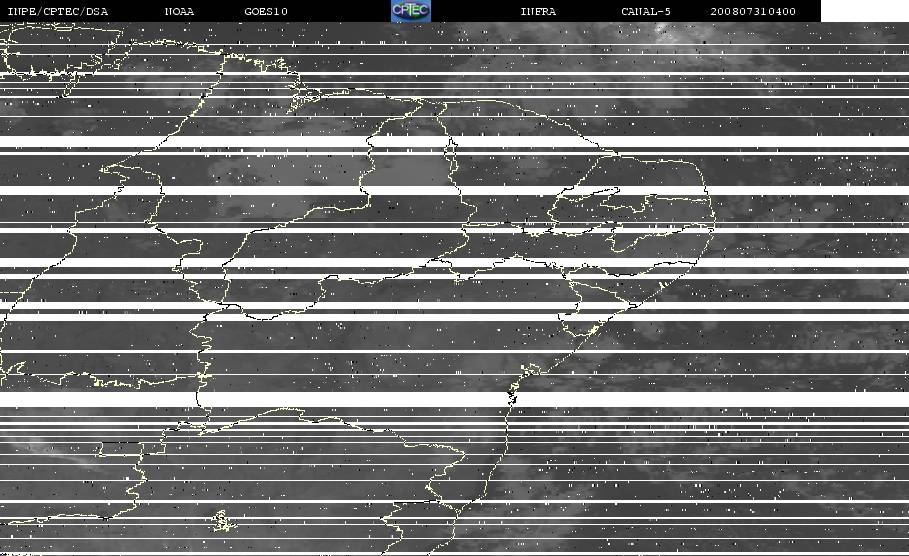
Task: Click the yellow jagged coastline cluster on the east coast
Action: [x=529, y=369]
